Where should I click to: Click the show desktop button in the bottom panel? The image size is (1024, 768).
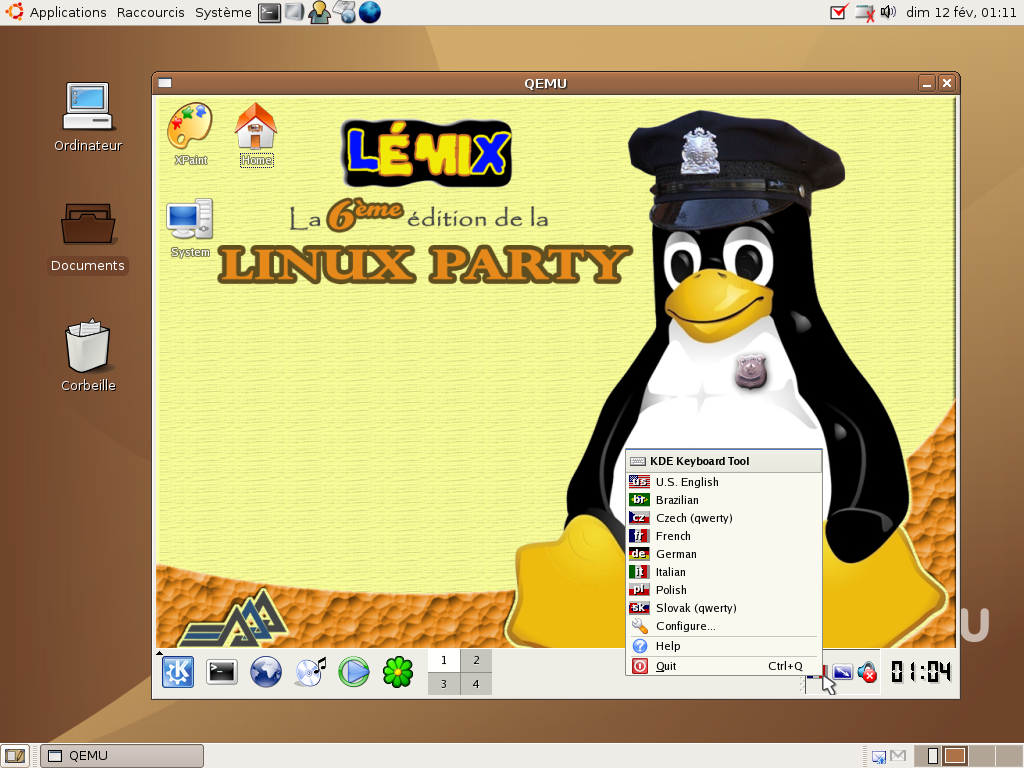[14, 756]
